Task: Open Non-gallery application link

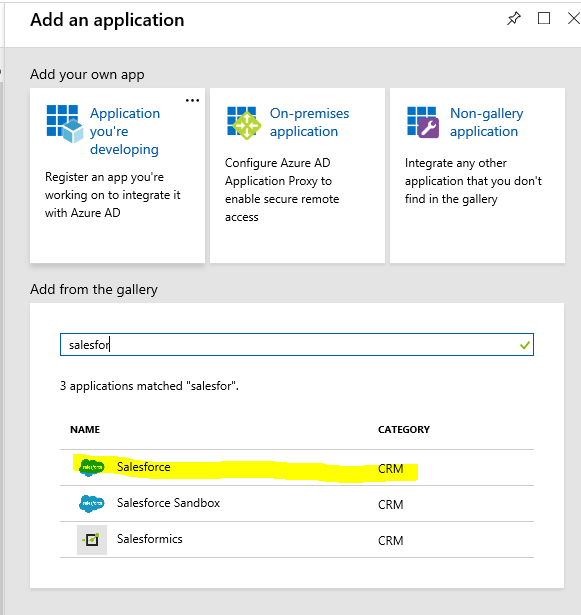Action: [x=486, y=122]
